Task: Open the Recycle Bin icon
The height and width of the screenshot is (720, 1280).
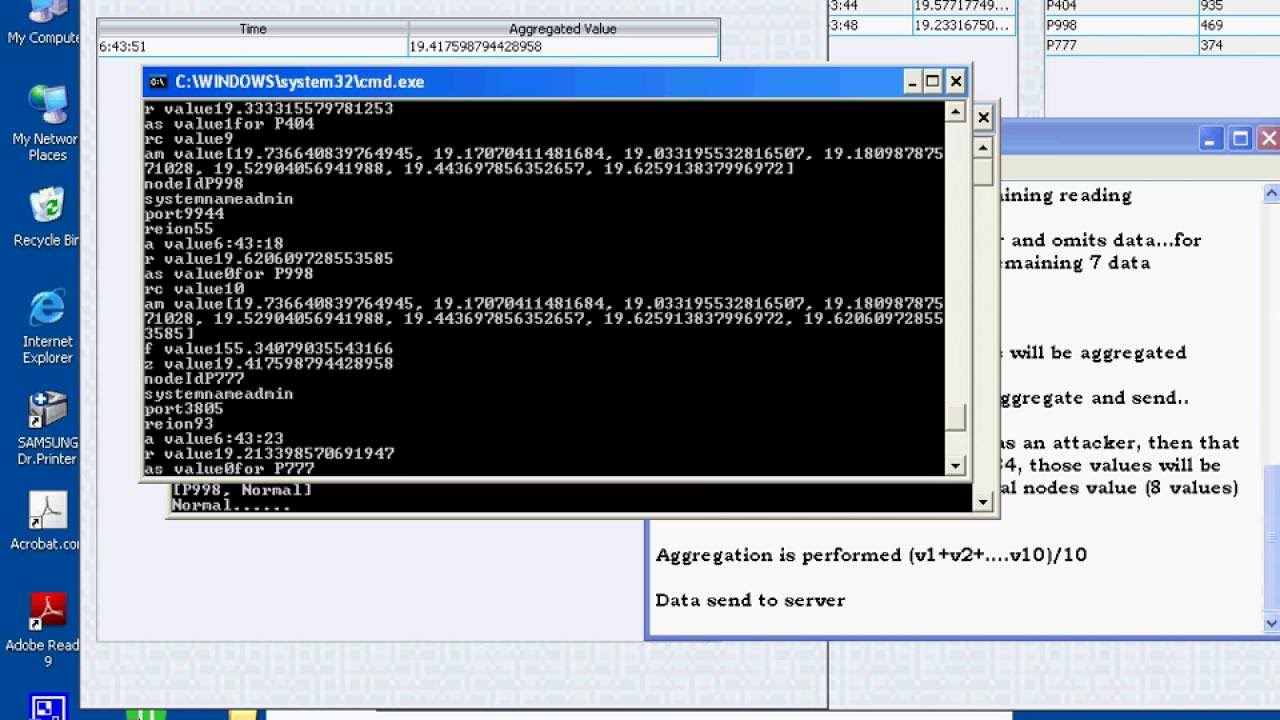Action: pos(45,217)
